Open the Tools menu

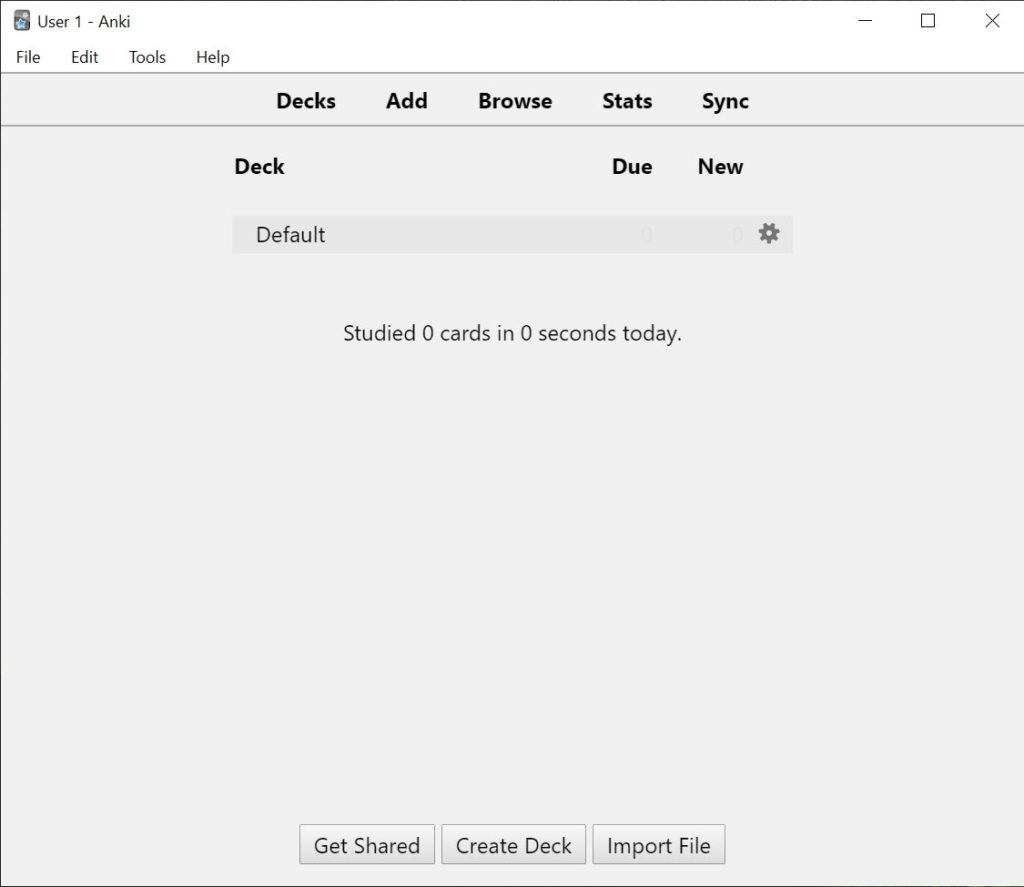tap(147, 57)
